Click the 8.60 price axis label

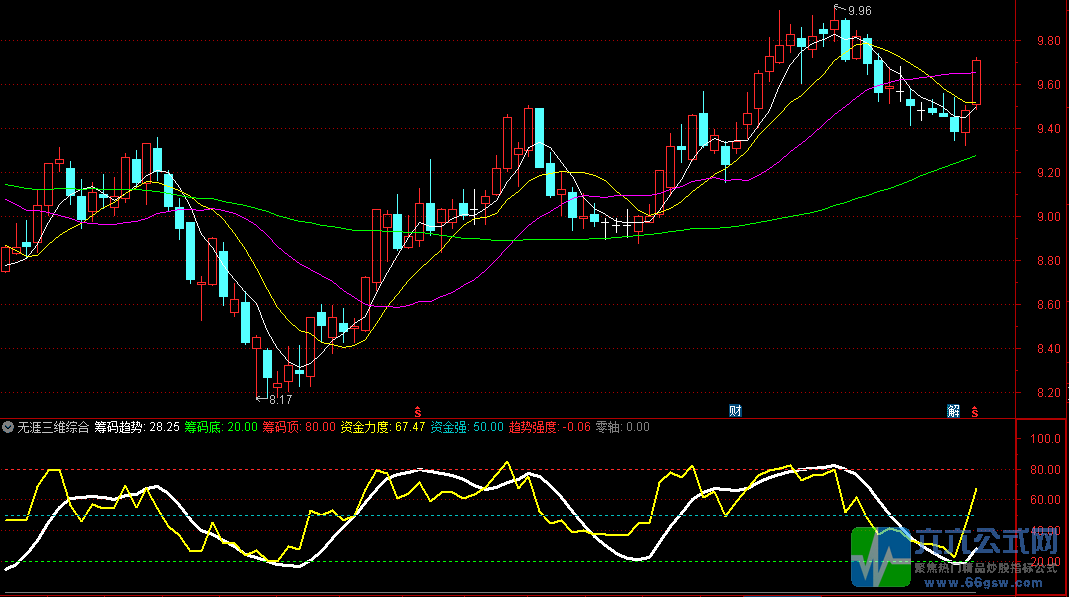point(1049,305)
